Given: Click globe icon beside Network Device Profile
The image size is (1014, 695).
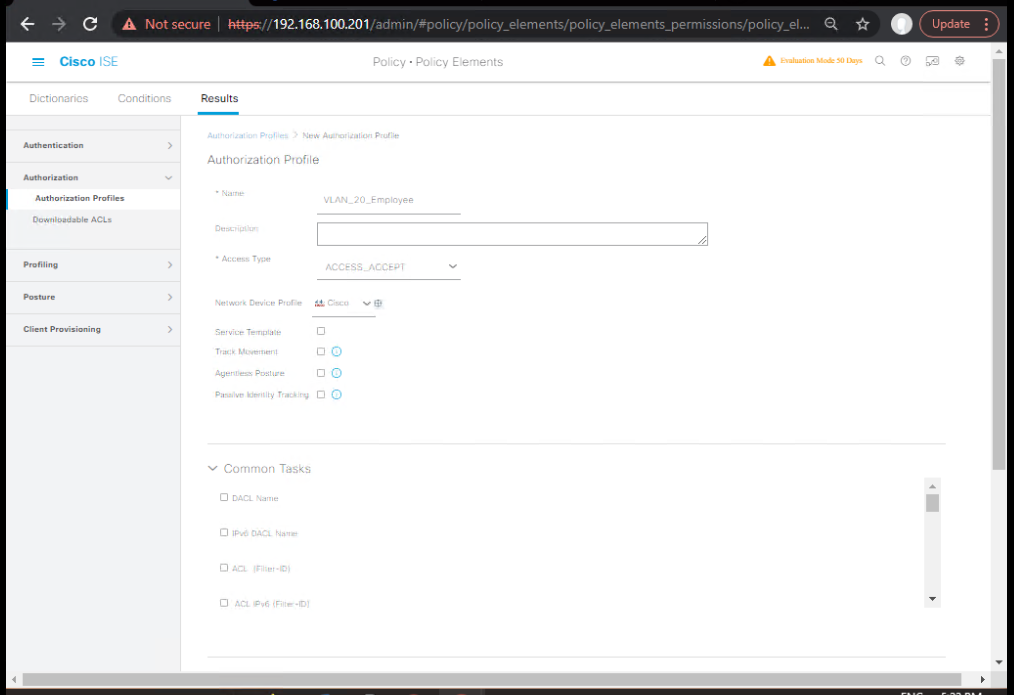Looking at the screenshot, I should click(378, 303).
